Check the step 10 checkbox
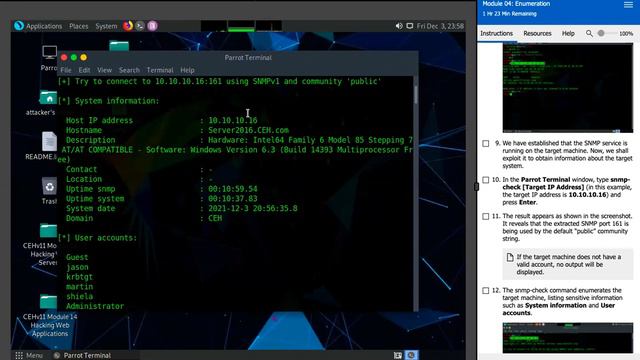This screenshot has width=640, height=360. pyautogui.click(x=486, y=180)
